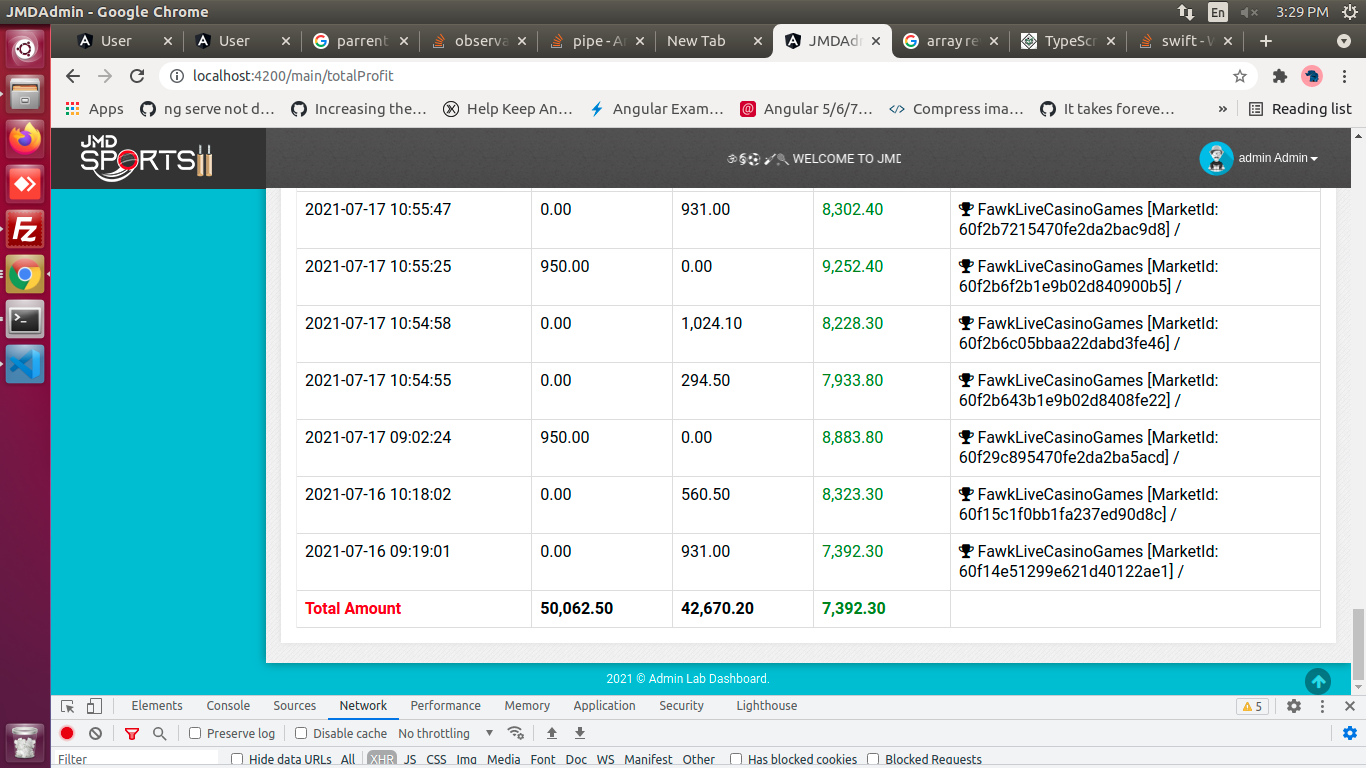Toggle the device toolbar icon in DevTools
Screen dimensions: 1366x768
click(94, 706)
